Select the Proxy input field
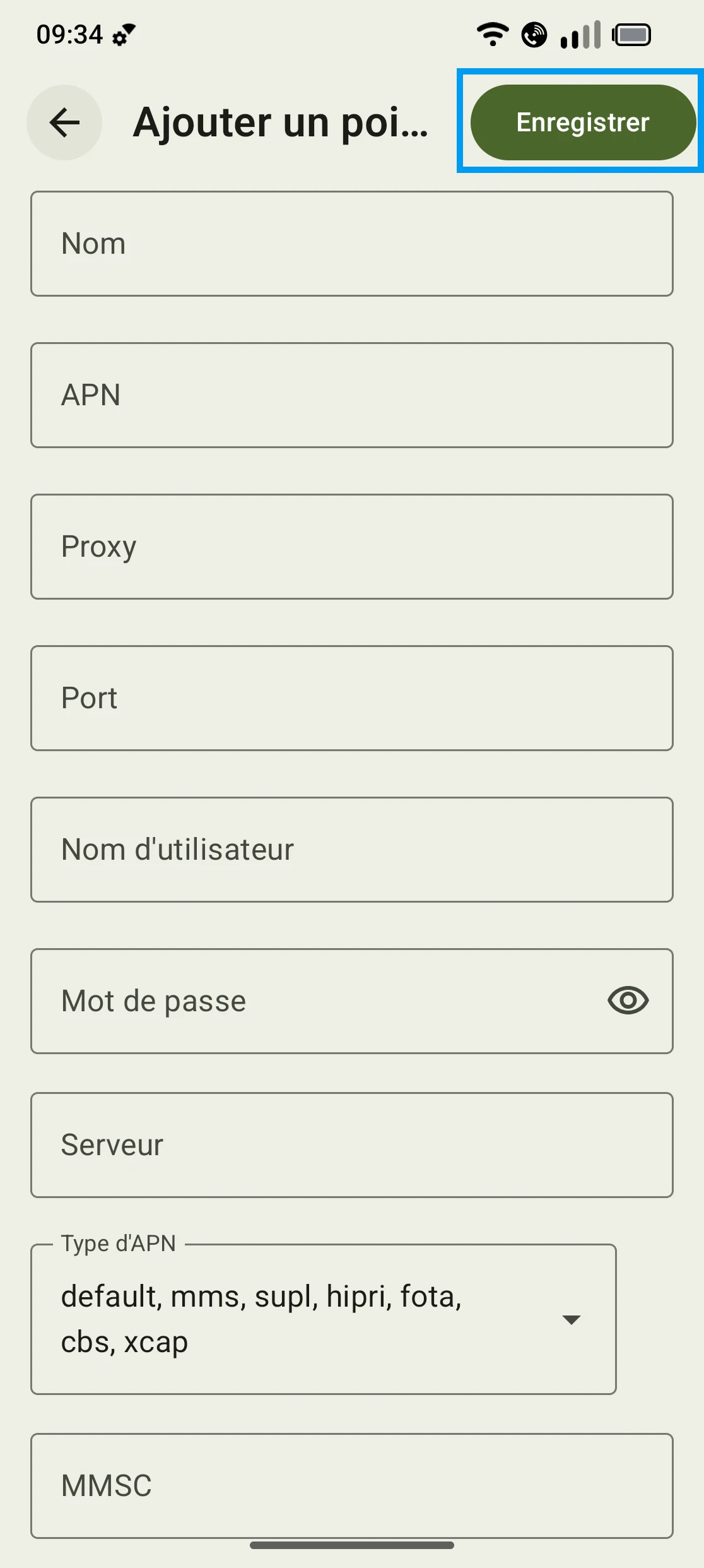The image size is (704, 1568). click(351, 547)
